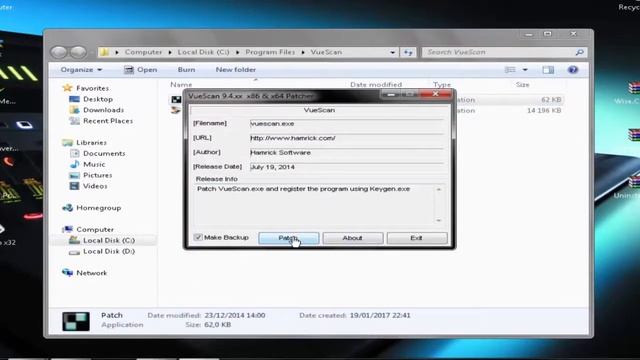Open the About button in patcher

tap(353, 238)
